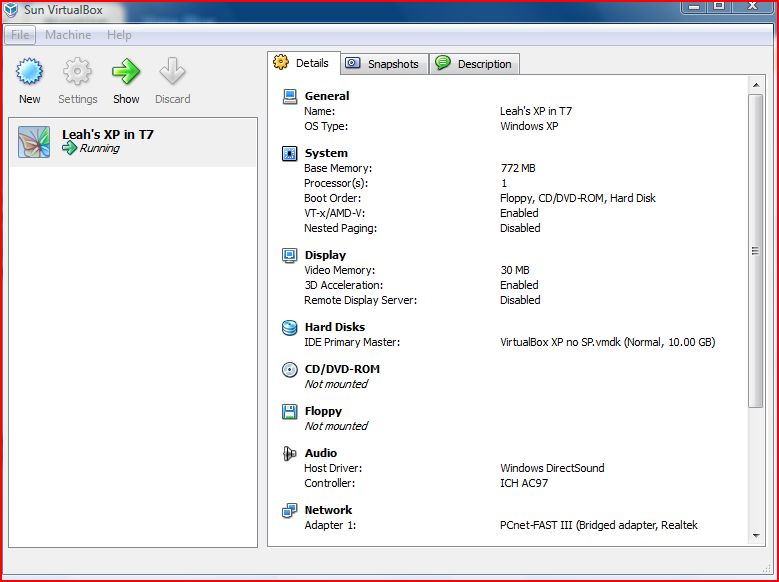Open the Floppy heading link
The height and width of the screenshot is (582, 779).
323,411
